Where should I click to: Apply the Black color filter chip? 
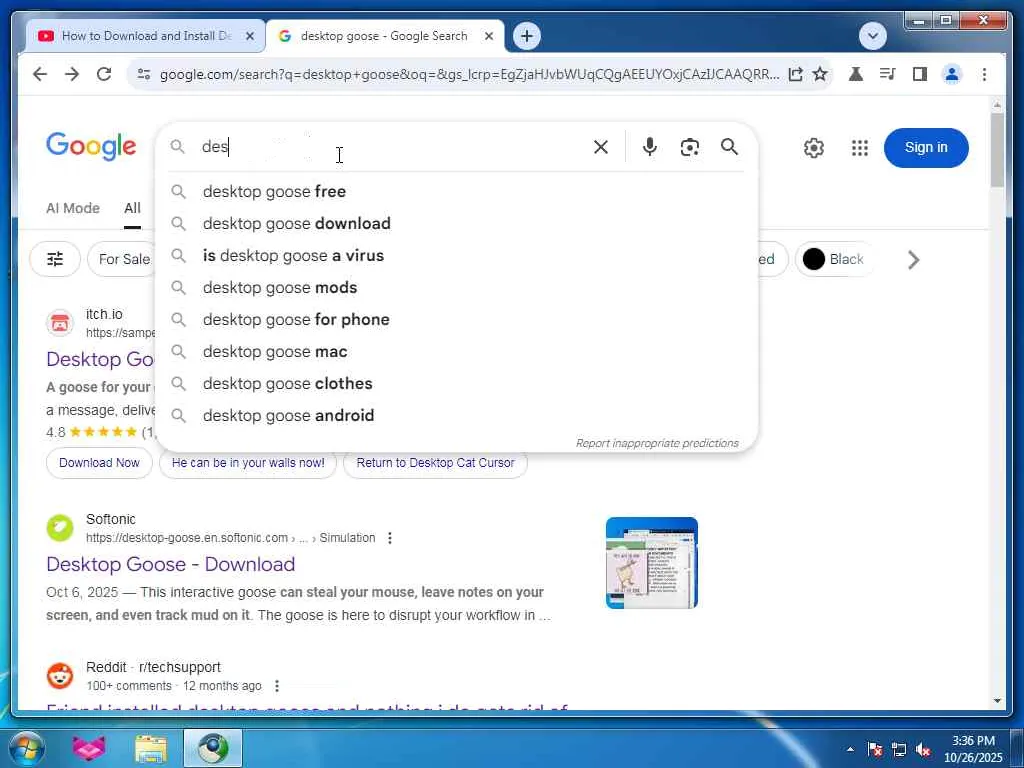(x=836, y=259)
